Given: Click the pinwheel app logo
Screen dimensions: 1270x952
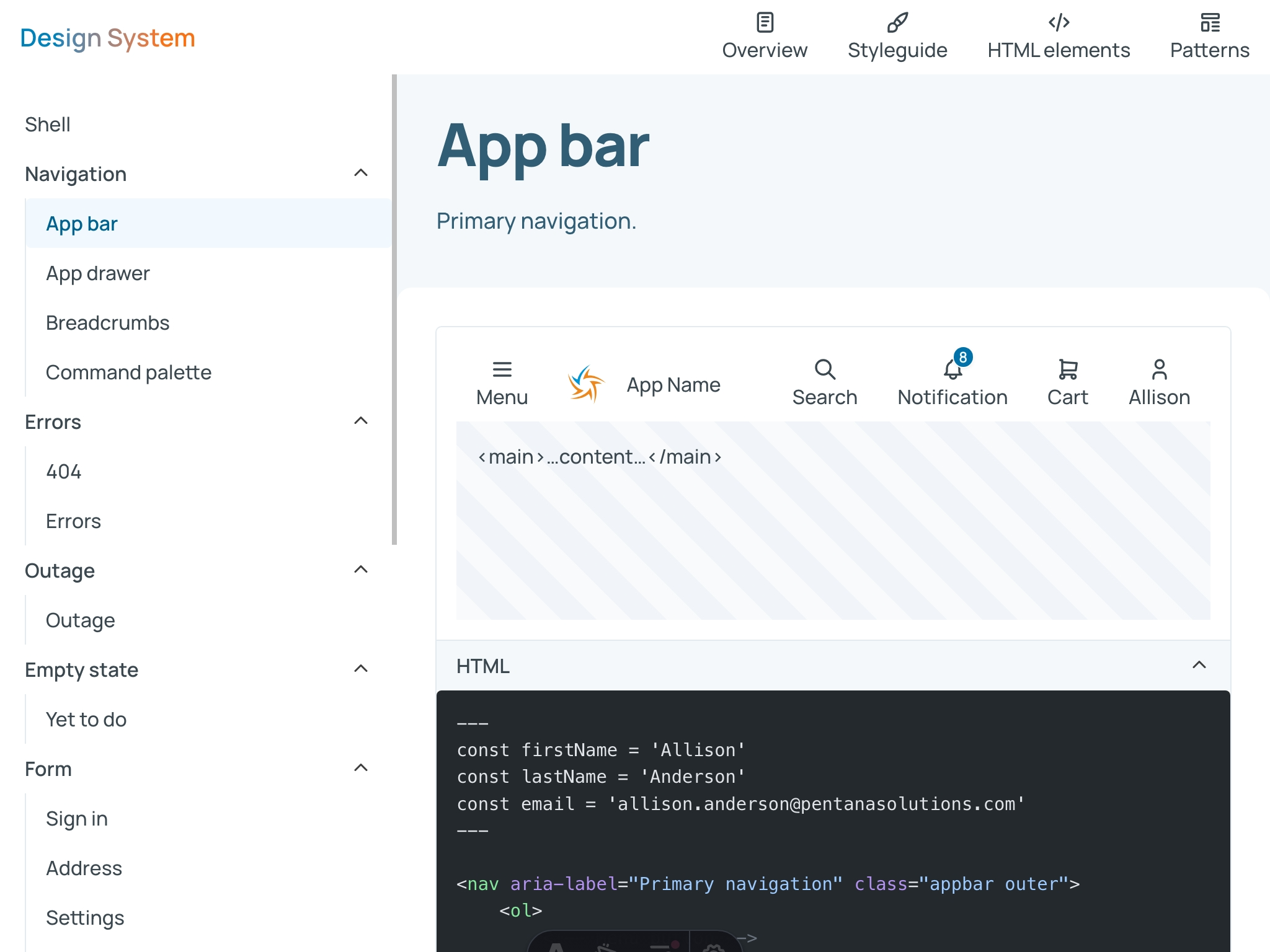Looking at the screenshot, I should (x=586, y=384).
